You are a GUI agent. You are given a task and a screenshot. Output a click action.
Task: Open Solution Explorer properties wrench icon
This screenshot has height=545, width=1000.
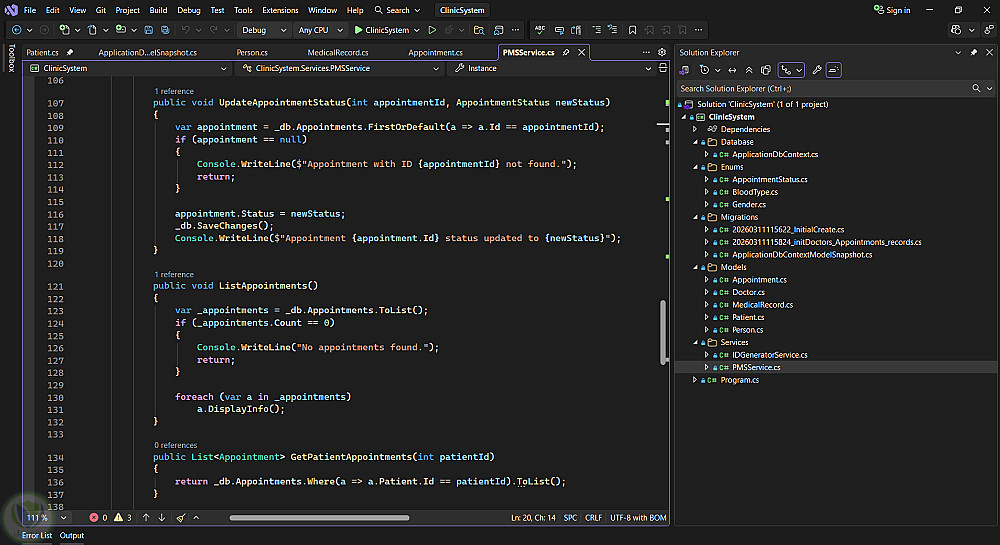click(x=817, y=70)
